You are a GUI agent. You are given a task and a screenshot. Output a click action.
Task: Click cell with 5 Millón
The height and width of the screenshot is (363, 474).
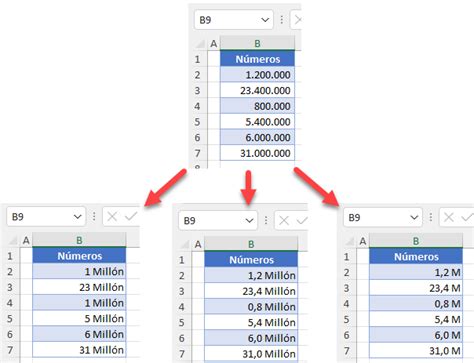pos(79,318)
